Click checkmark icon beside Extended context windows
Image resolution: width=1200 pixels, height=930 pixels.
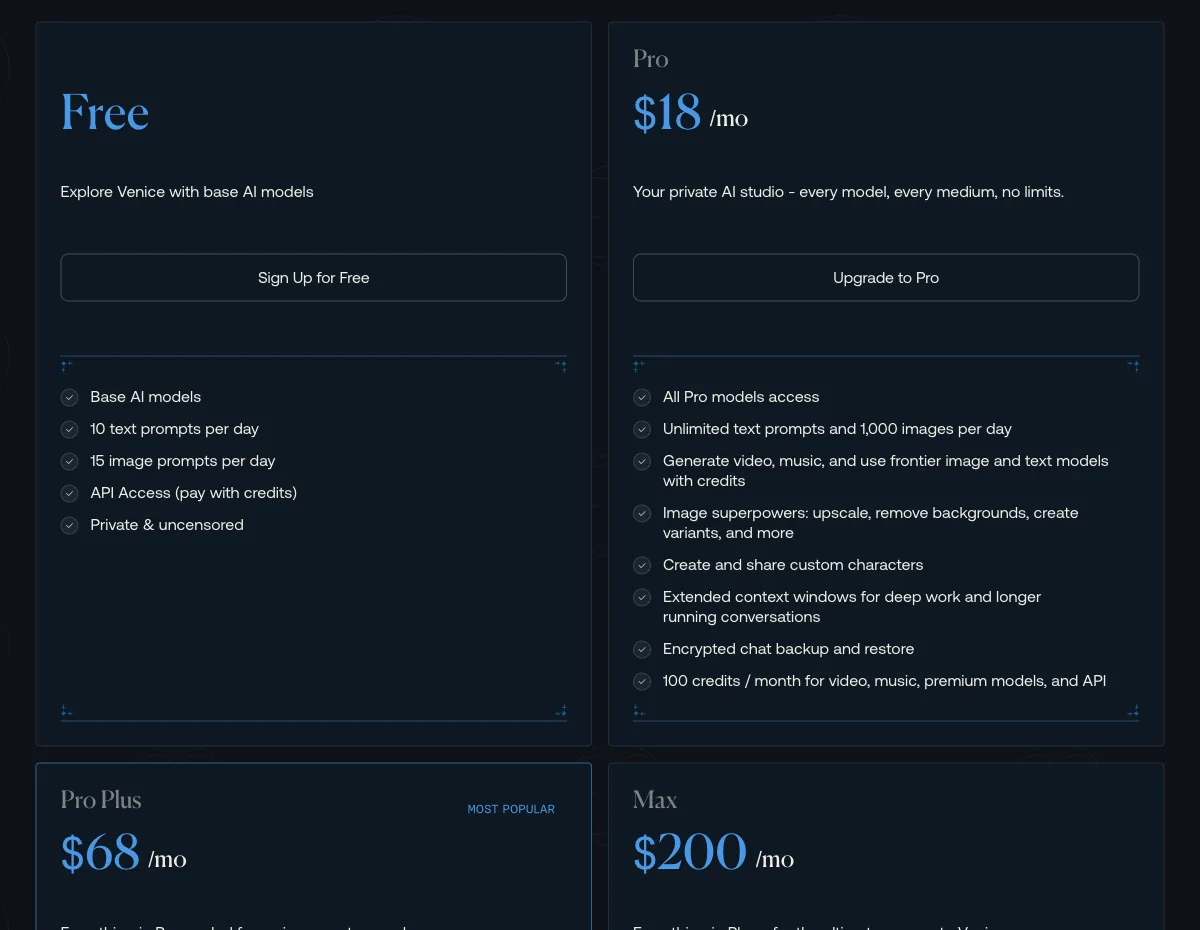[642, 597]
